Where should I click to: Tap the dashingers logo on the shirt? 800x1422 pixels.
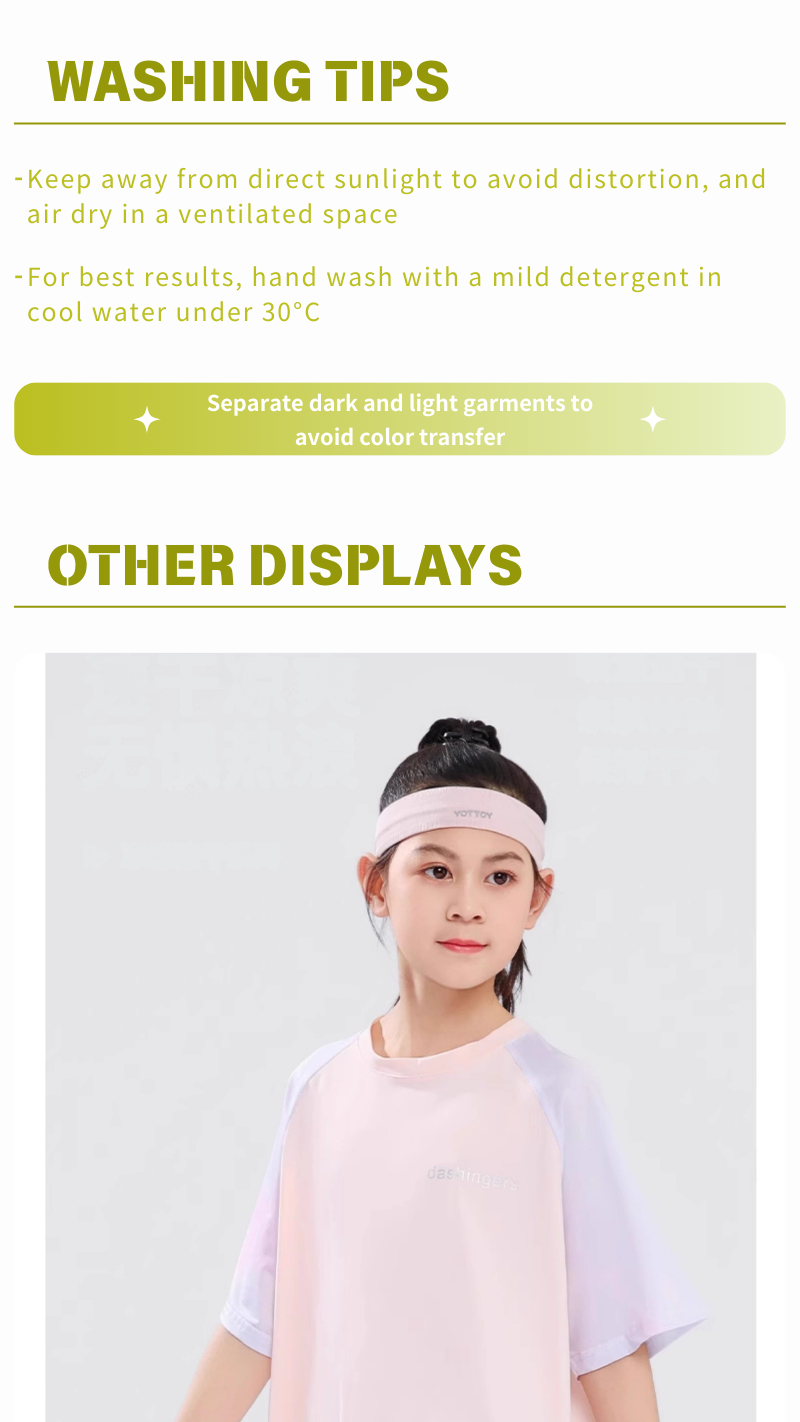click(472, 1177)
